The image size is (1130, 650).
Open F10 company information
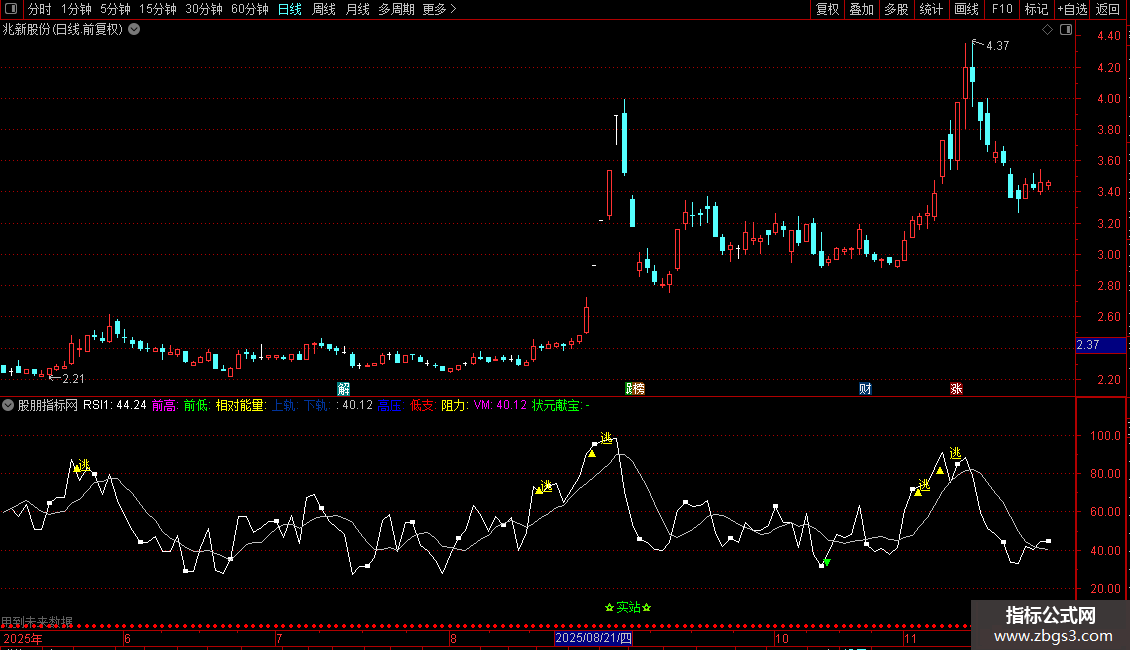pos(1002,9)
